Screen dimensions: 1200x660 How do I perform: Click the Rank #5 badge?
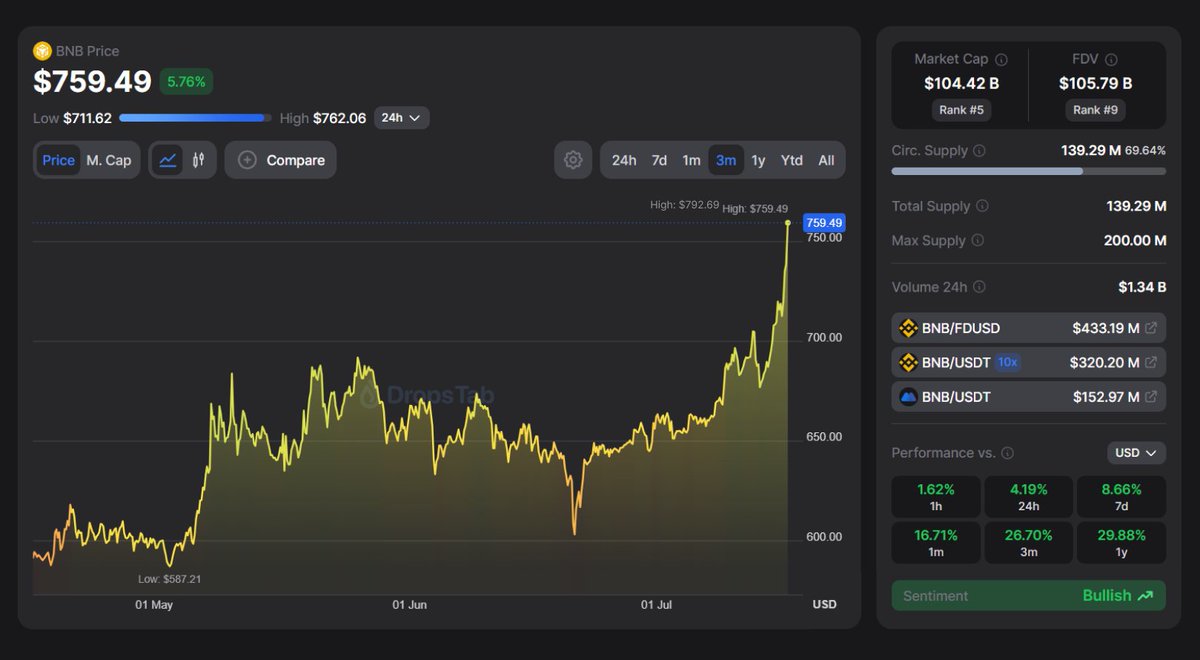960,110
